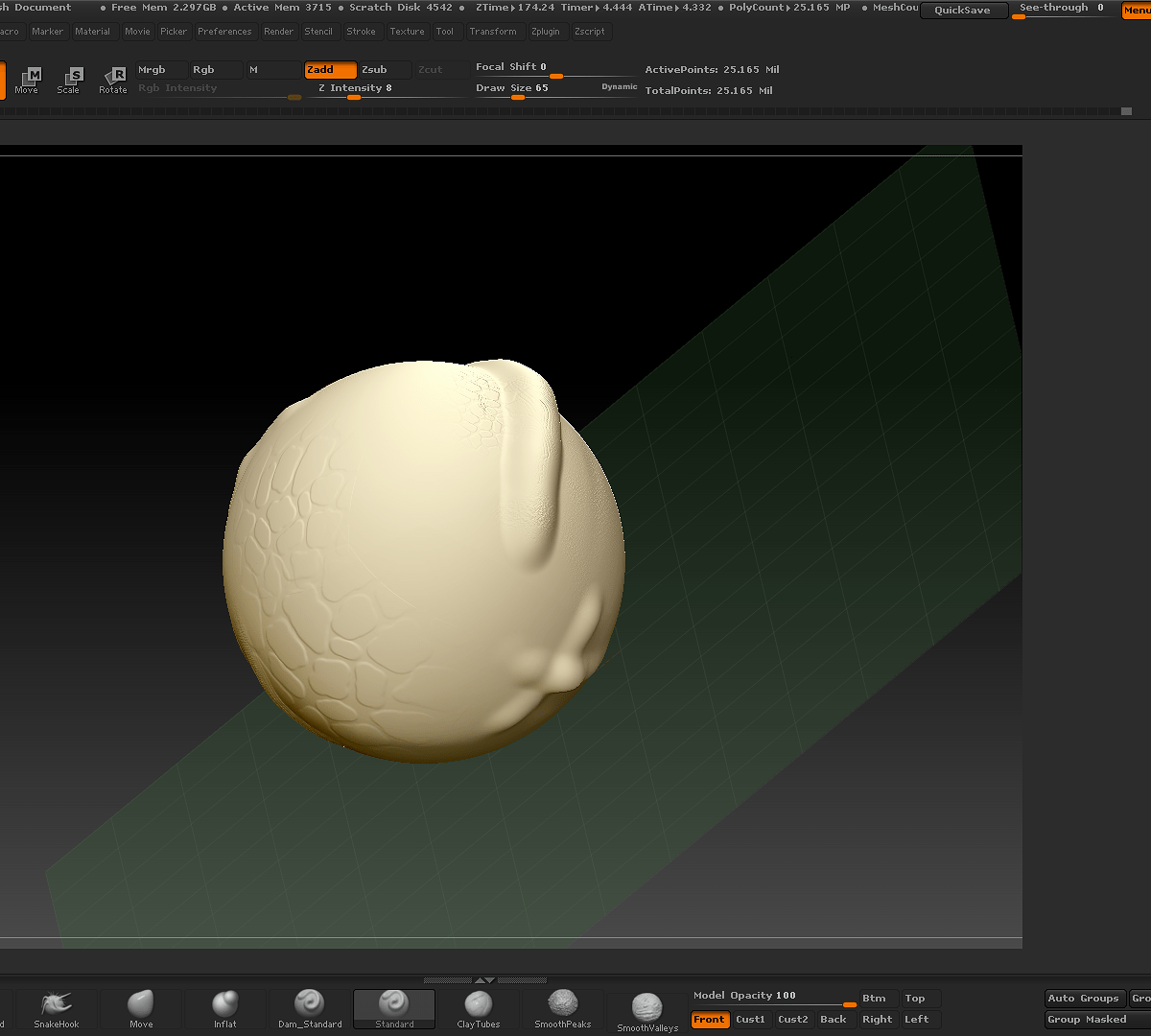This screenshot has height=1036, width=1151.
Task: Click the ZTime status readout
Action: point(515,8)
